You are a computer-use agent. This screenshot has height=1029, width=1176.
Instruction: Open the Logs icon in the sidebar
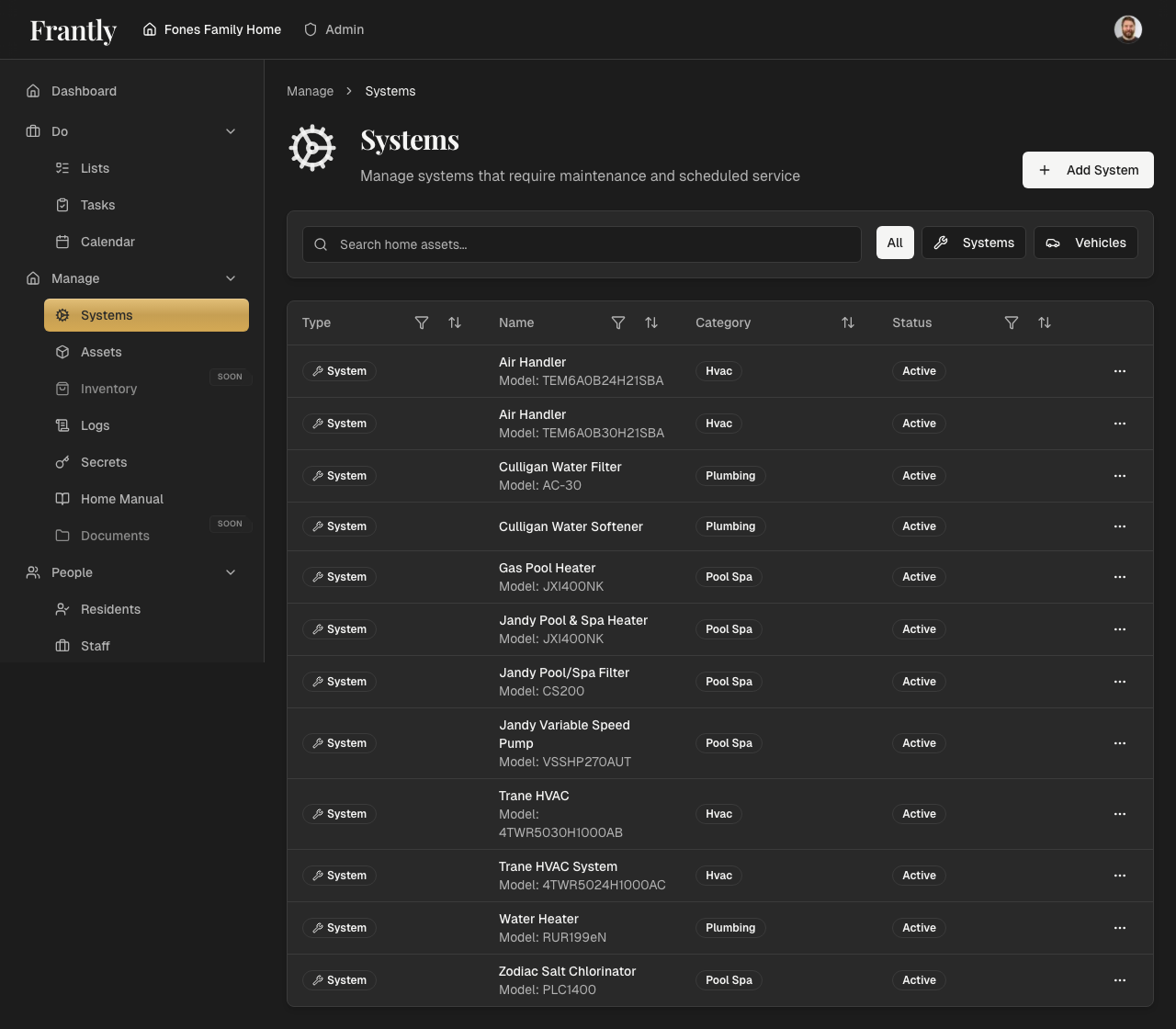[62, 425]
